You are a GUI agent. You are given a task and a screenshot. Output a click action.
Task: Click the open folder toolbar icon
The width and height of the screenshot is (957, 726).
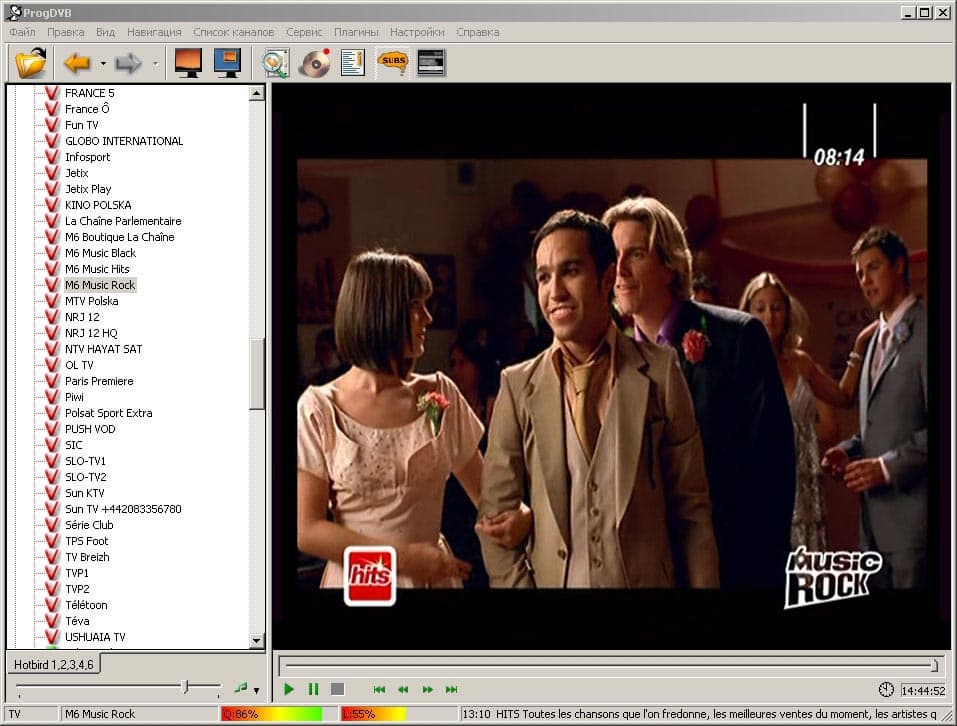(x=31, y=63)
